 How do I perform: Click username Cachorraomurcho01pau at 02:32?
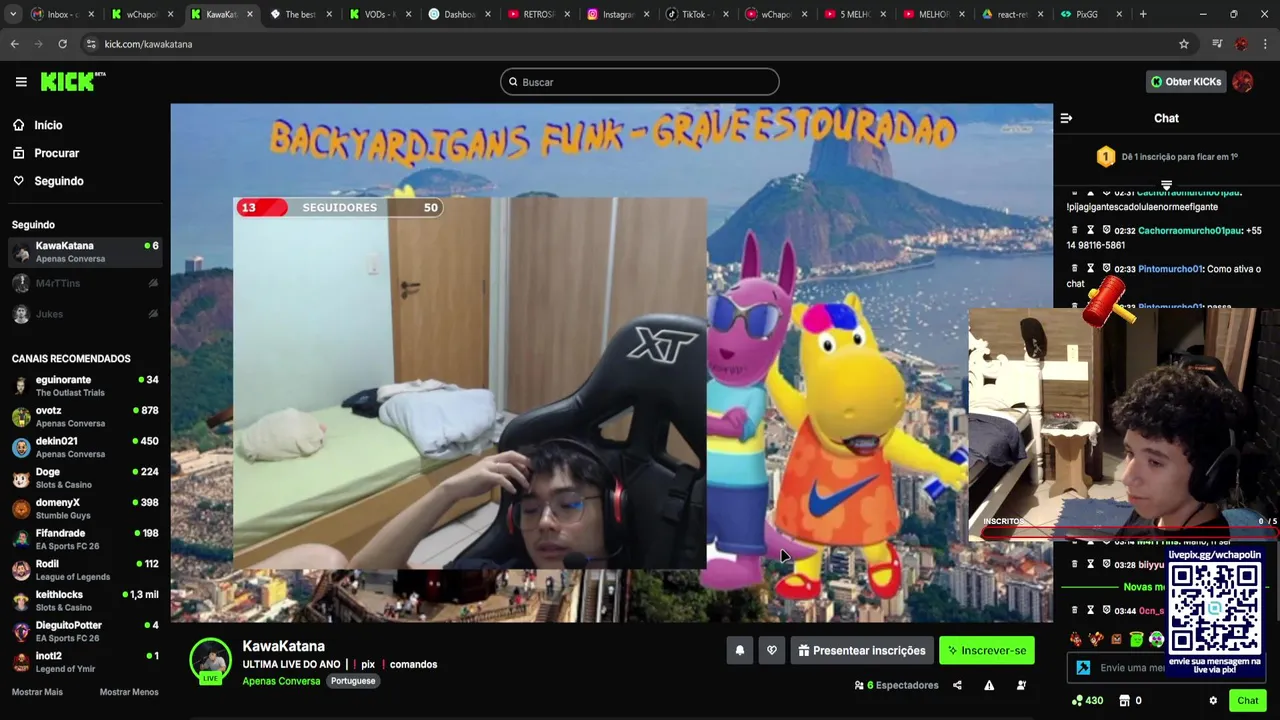(1189, 230)
